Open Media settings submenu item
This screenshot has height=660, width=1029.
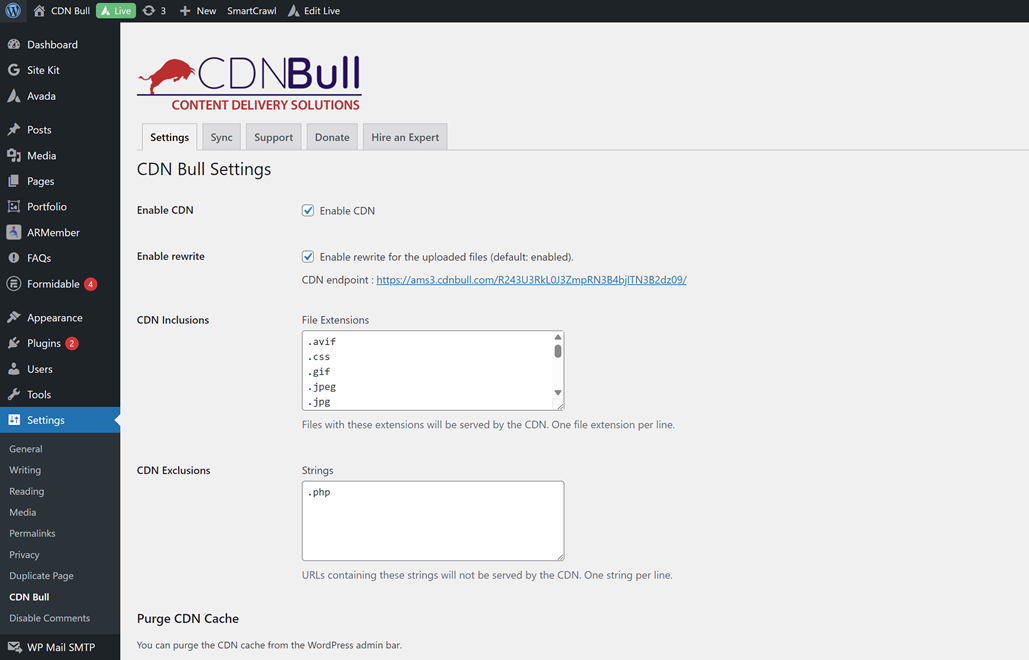(x=23, y=512)
